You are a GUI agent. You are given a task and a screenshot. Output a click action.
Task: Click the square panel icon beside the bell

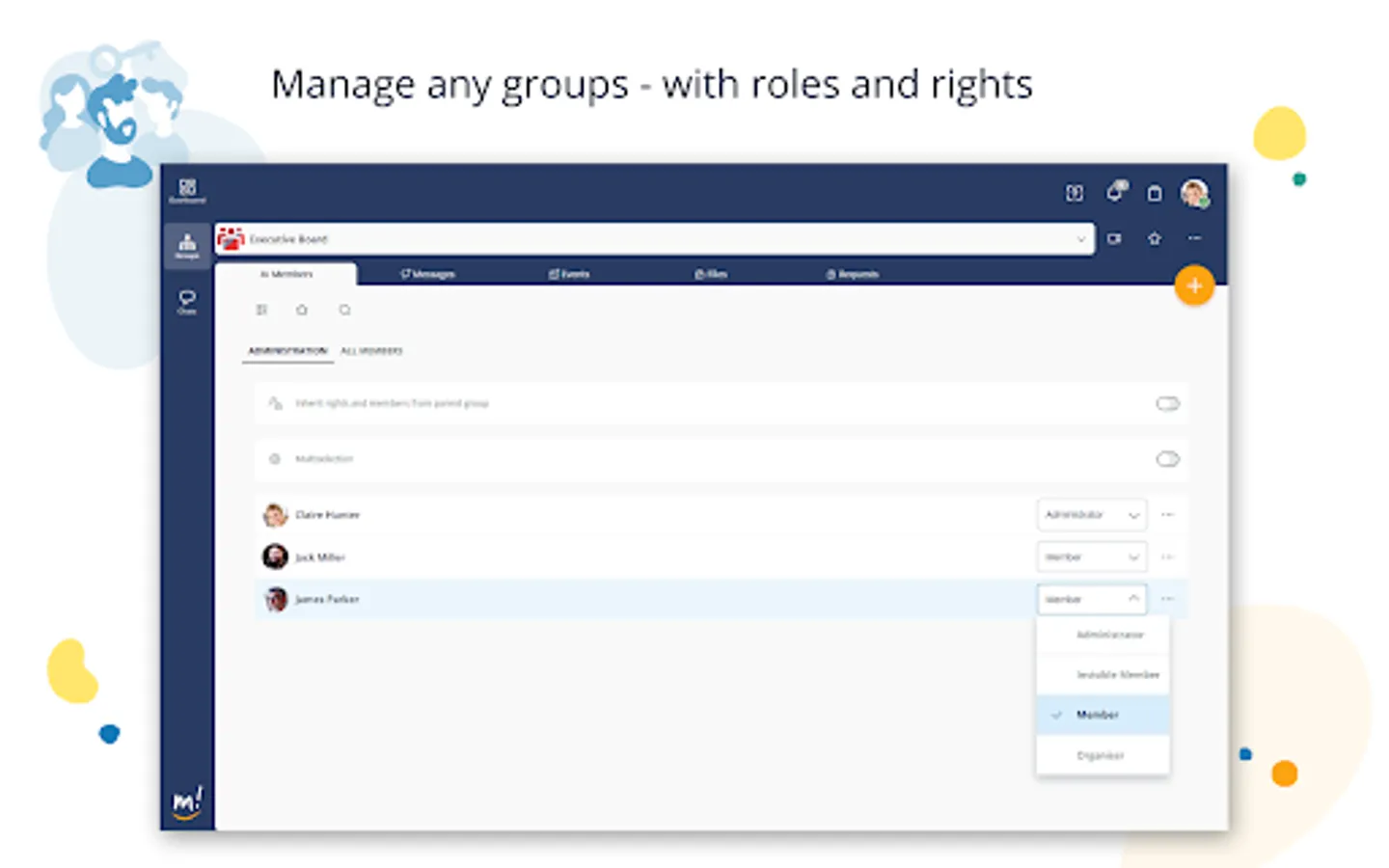click(1075, 194)
